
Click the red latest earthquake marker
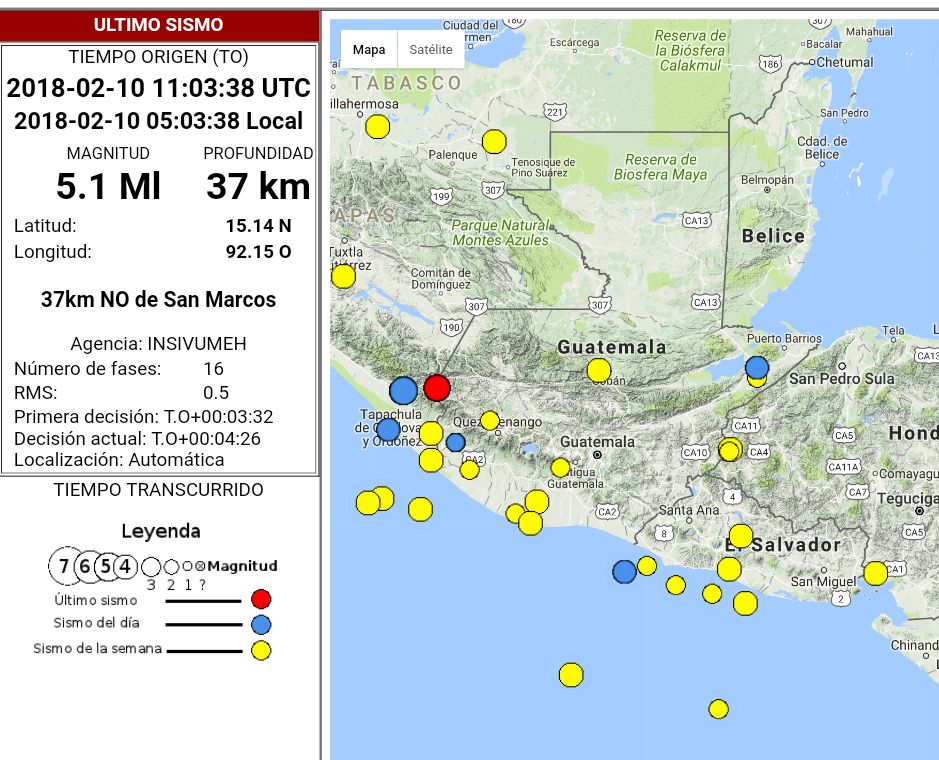(x=437, y=388)
